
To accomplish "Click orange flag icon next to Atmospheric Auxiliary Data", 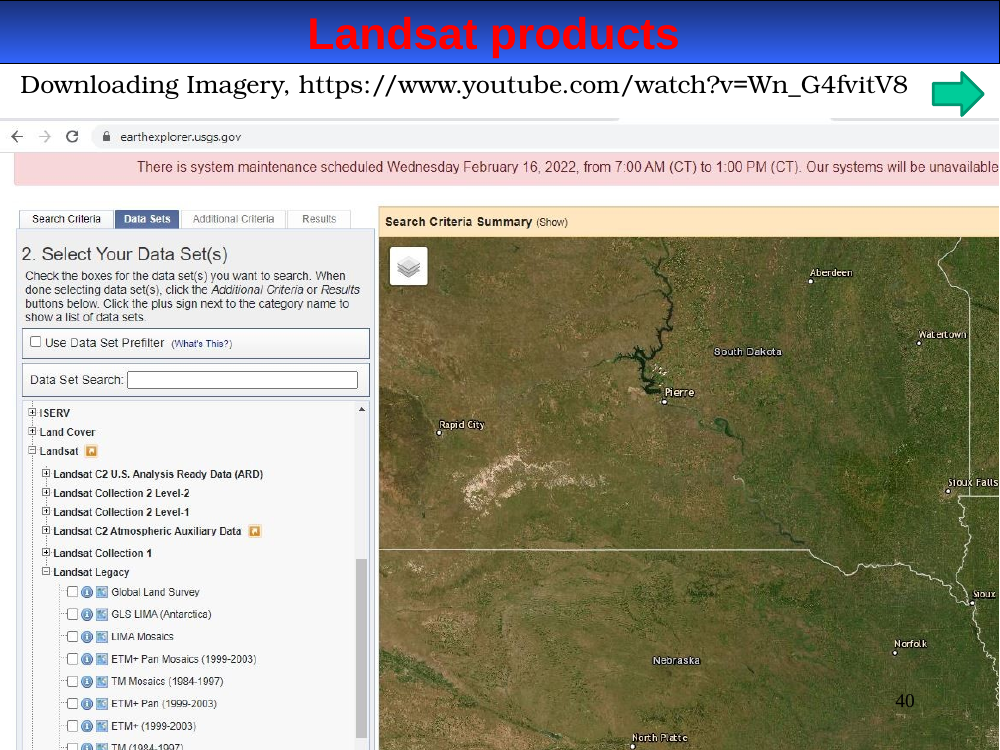I will point(254,531).
